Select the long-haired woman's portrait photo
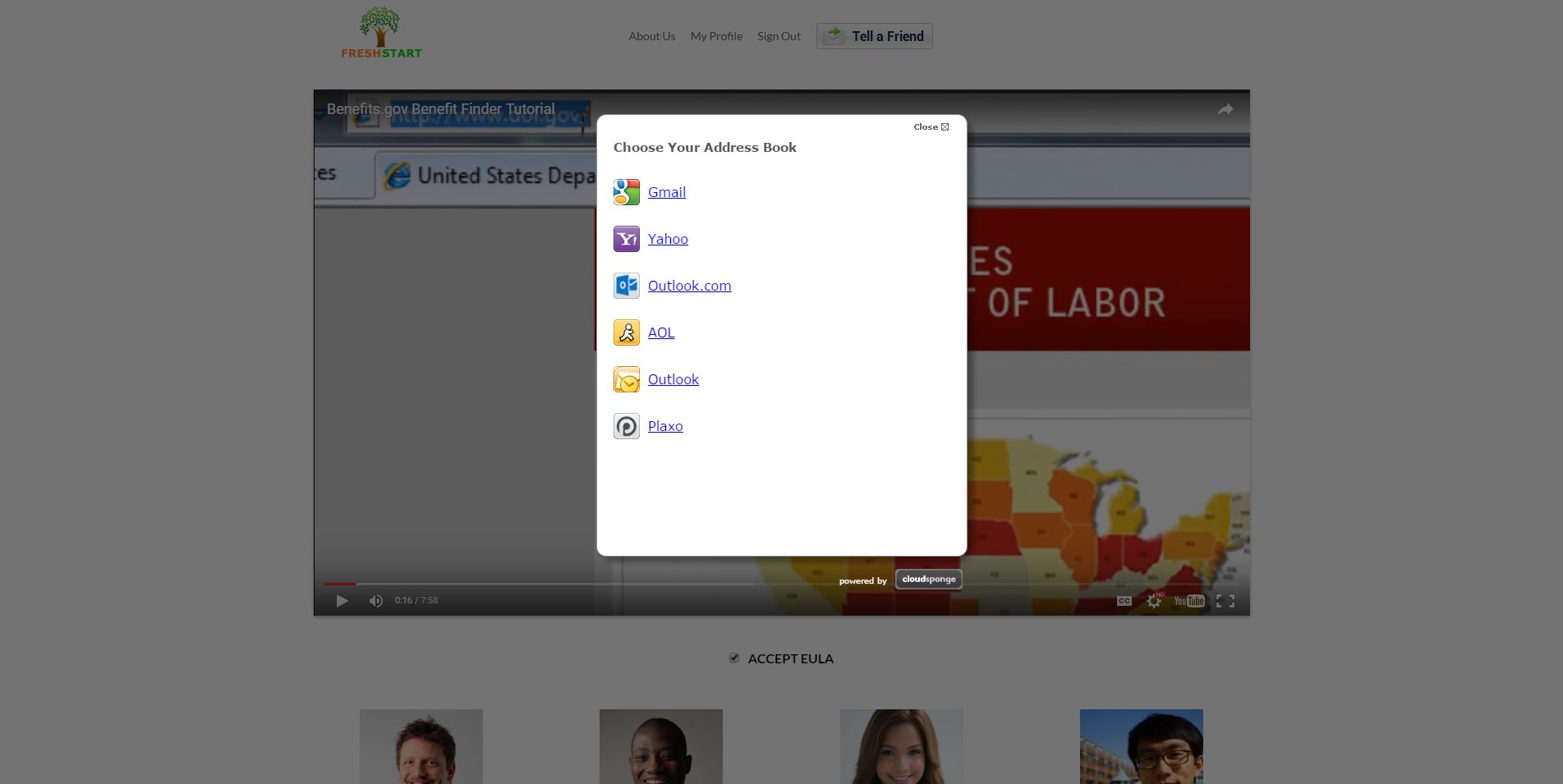1563x784 pixels. (x=902, y=746)
